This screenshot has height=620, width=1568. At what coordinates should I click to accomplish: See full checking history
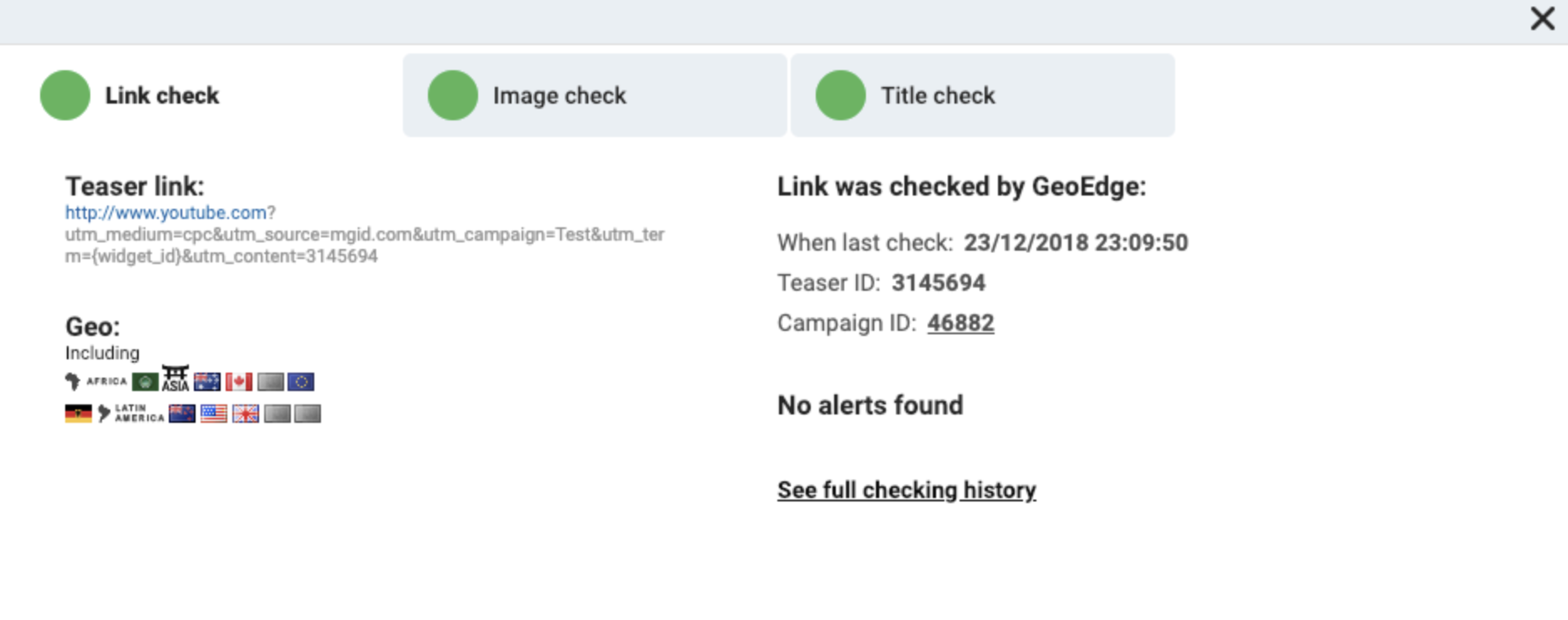pos(906,490)
